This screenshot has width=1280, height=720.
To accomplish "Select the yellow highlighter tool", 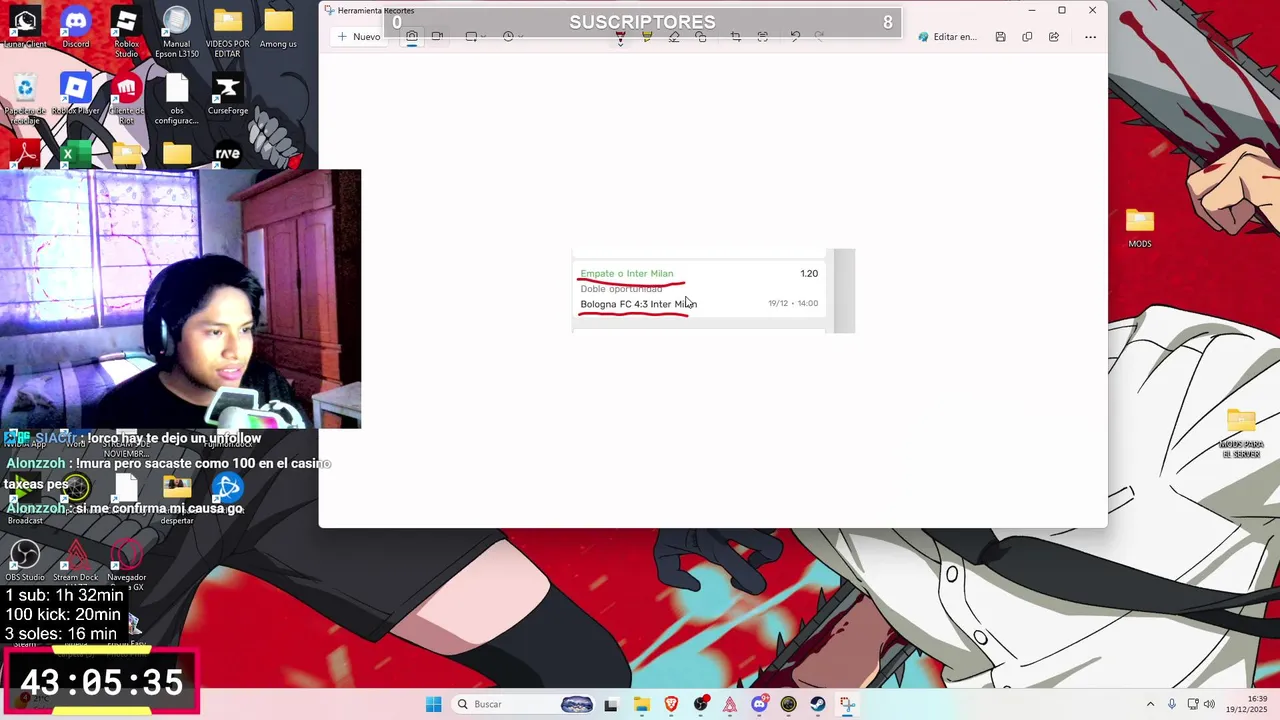I will (x=647, y=38).
